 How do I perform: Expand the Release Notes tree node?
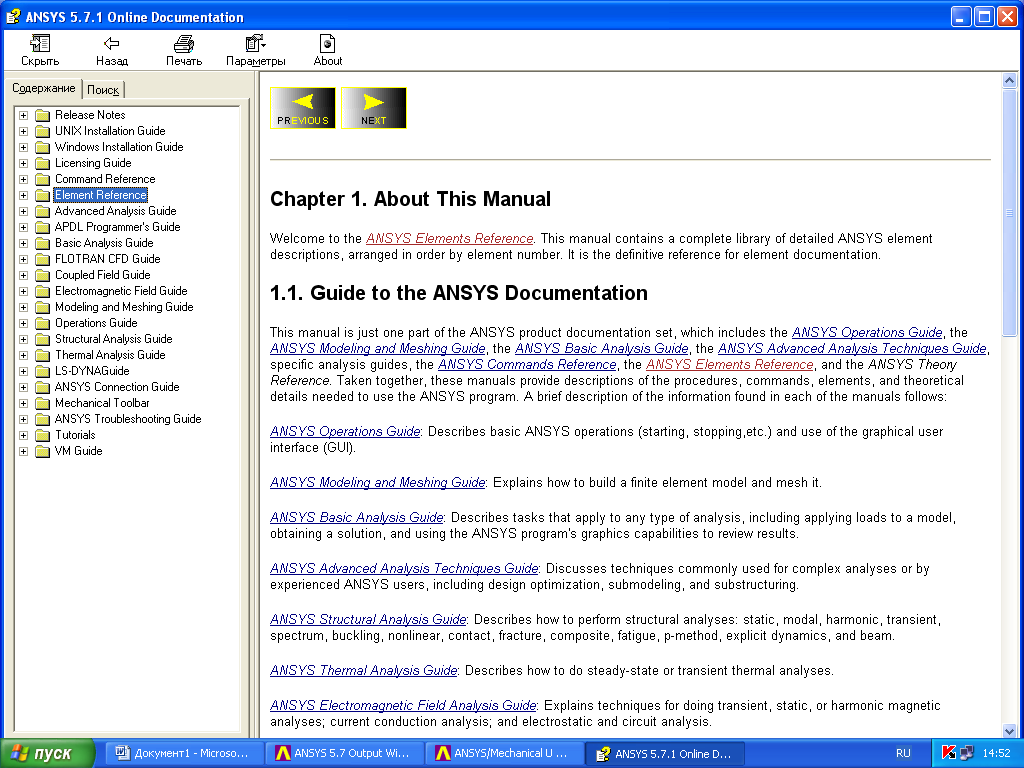click(24, 115)
